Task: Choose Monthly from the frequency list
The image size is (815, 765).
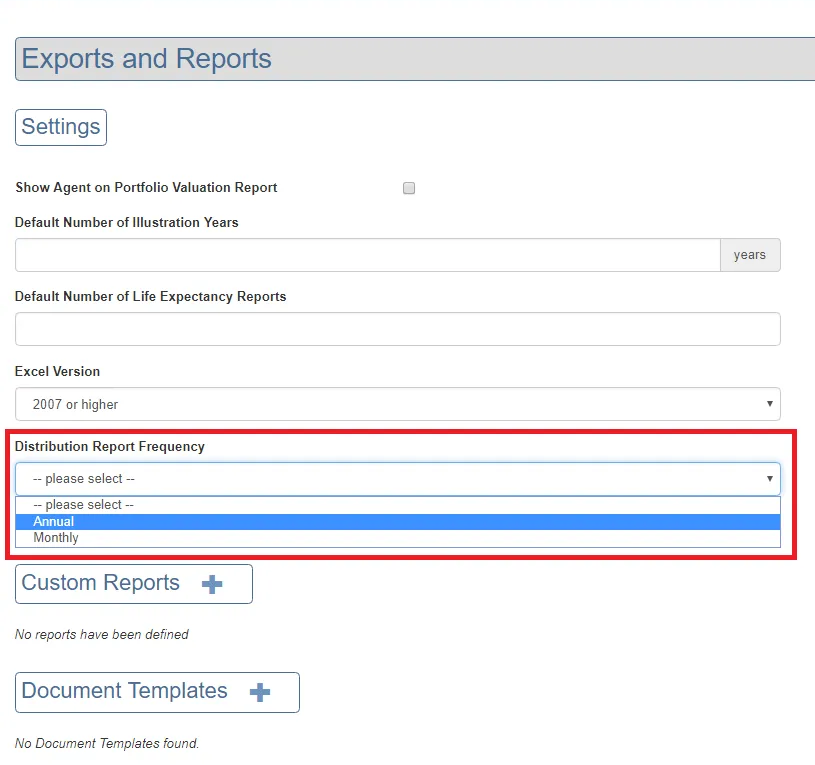Action: tap(397, 538)
